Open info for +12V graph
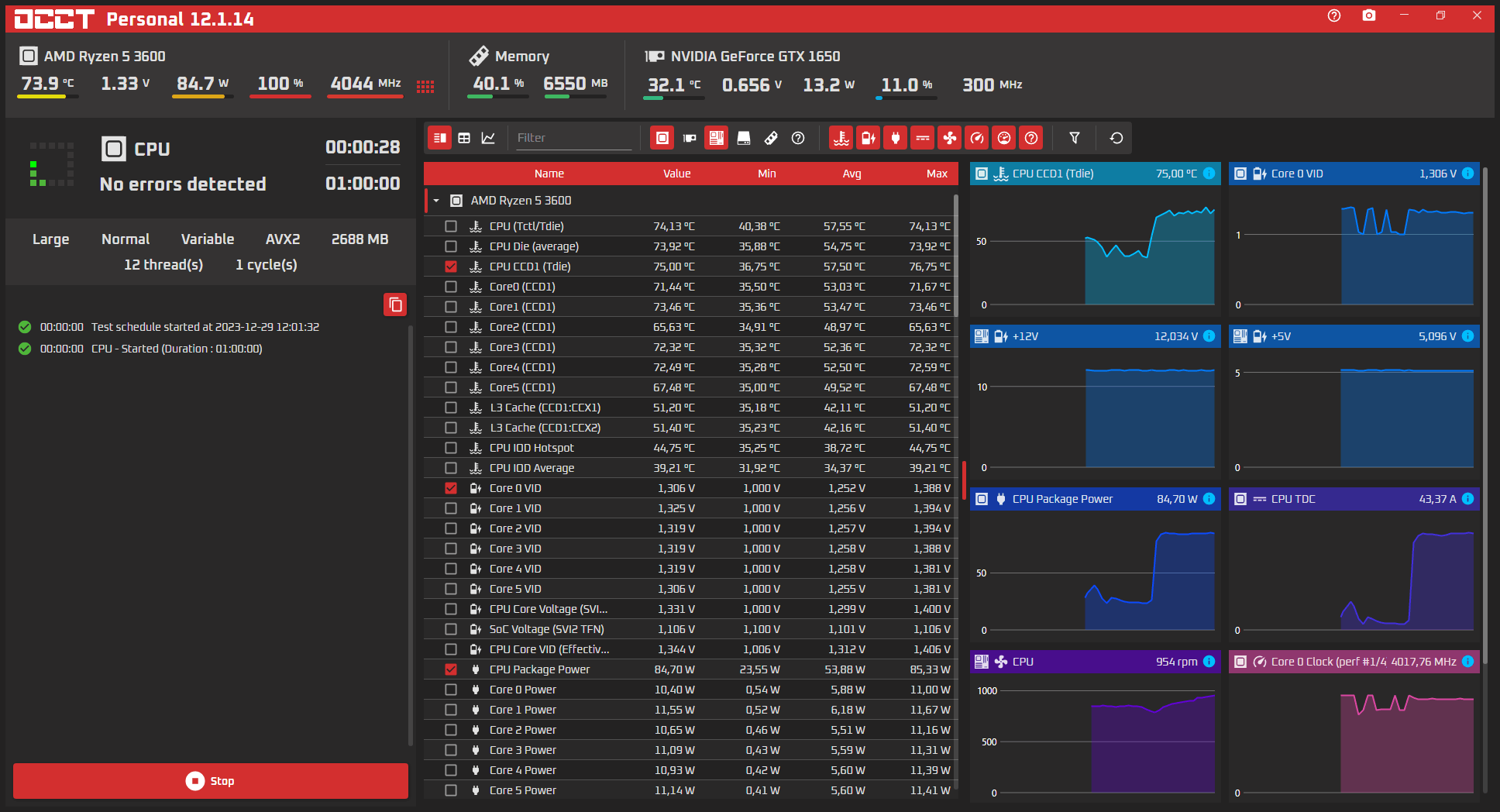1500x812 pixels. (x=1209, y=336)
